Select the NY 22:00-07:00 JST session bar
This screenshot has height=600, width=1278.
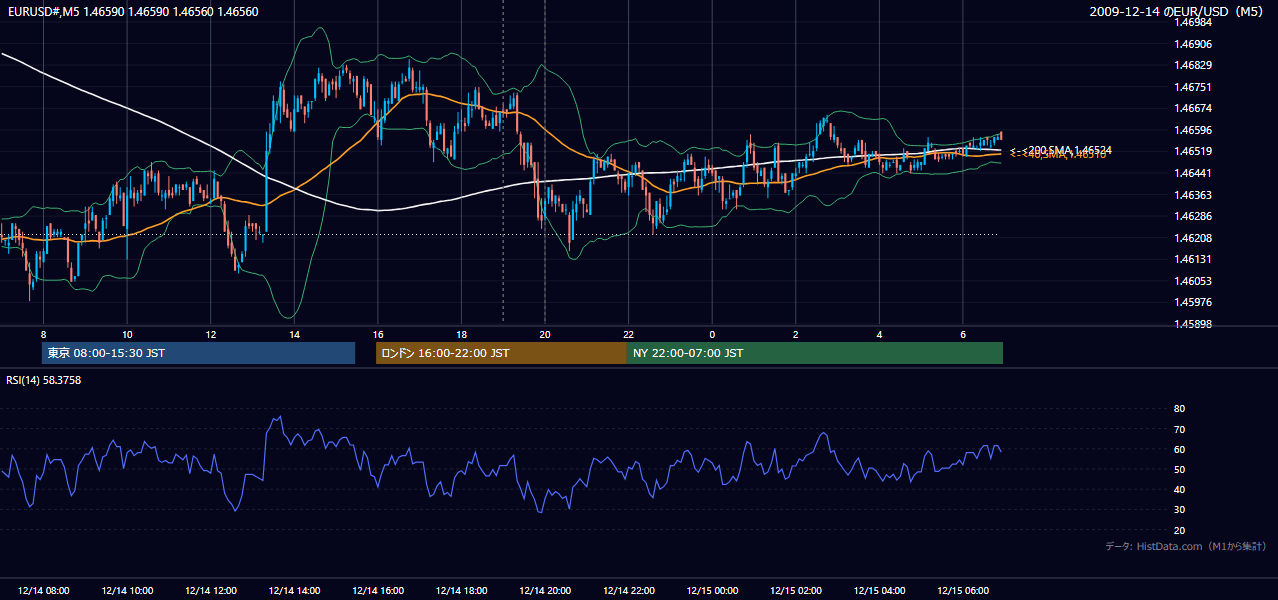[815, 353]
